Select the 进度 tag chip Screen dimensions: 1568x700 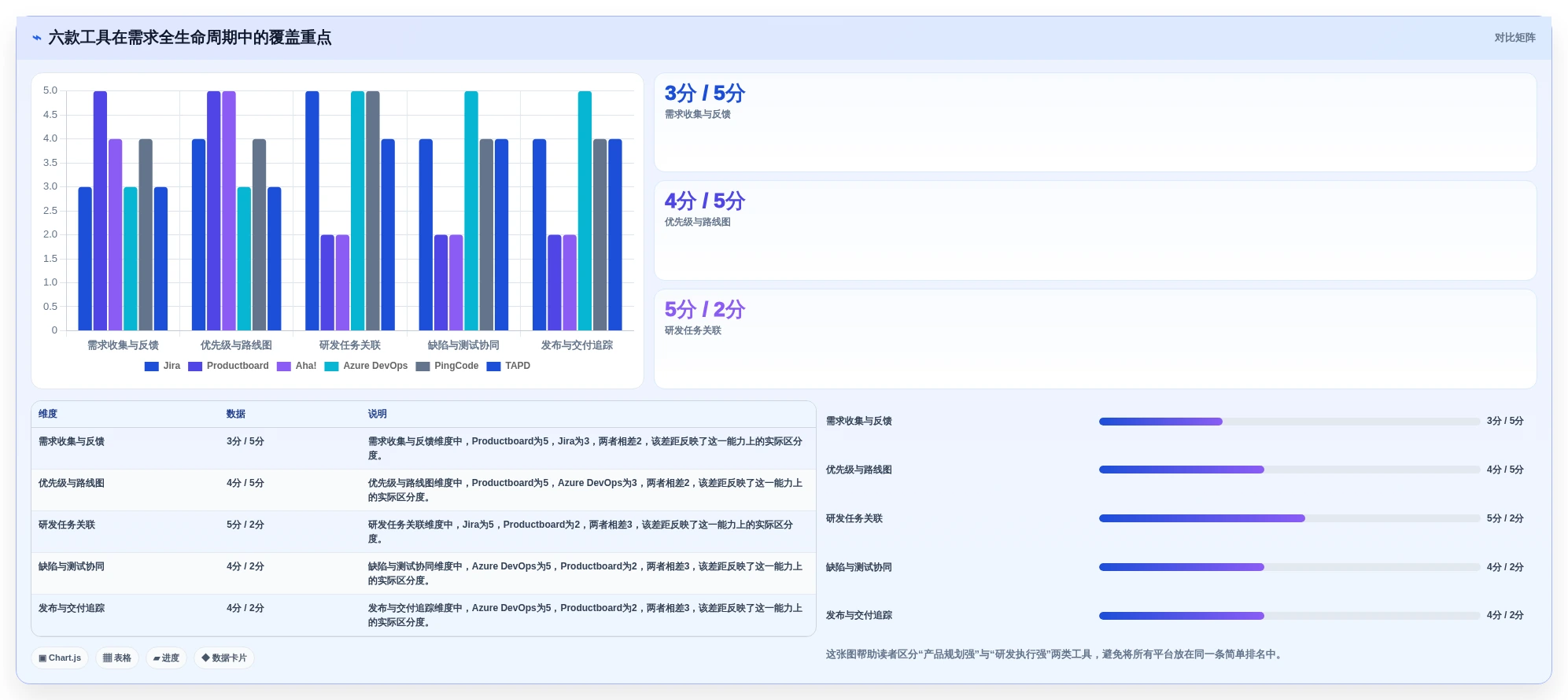click(x=166, y=658)
